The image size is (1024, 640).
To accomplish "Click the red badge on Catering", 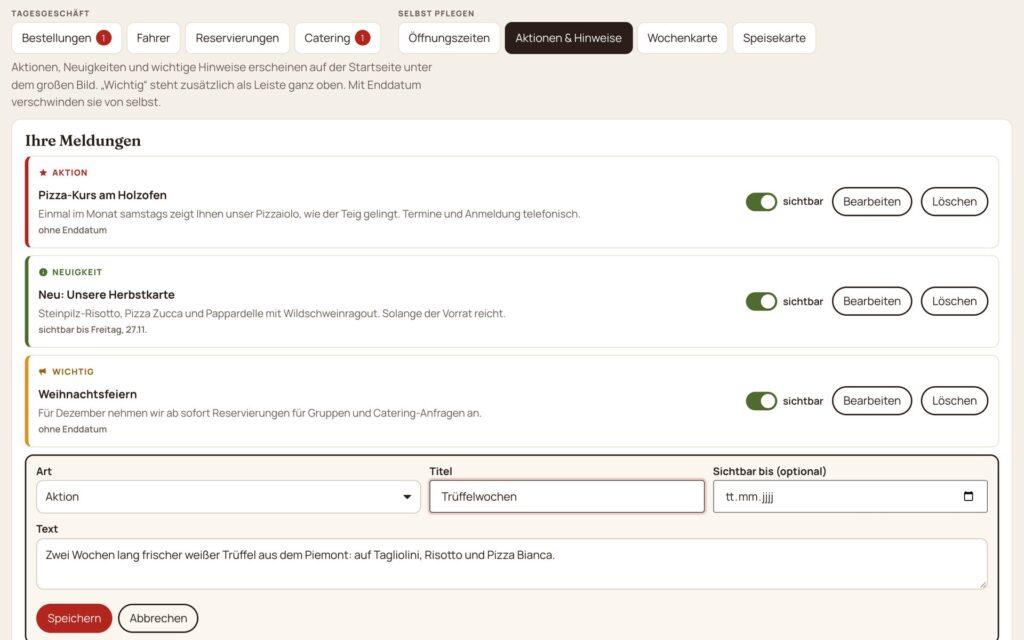I will click(362, 38).
